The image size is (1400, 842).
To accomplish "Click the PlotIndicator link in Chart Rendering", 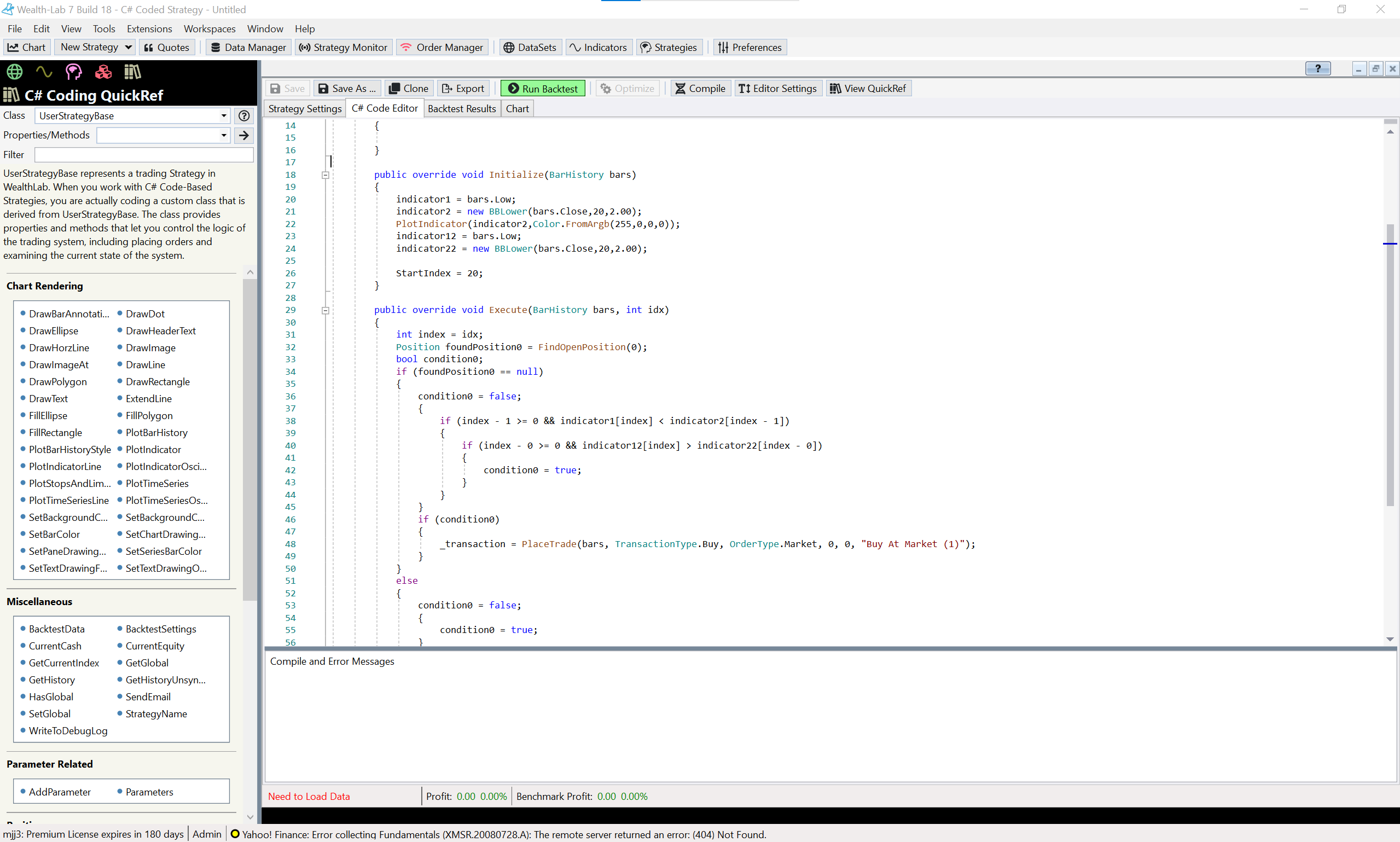I will point(153,449).
